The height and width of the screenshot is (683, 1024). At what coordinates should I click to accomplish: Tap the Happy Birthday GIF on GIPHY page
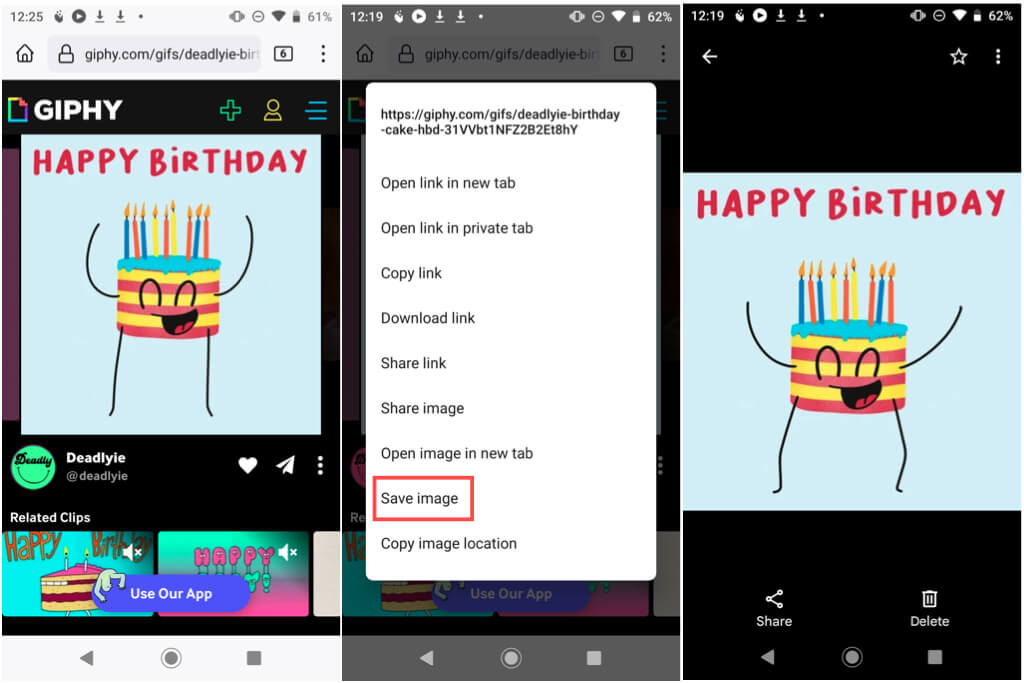point(170,285)
